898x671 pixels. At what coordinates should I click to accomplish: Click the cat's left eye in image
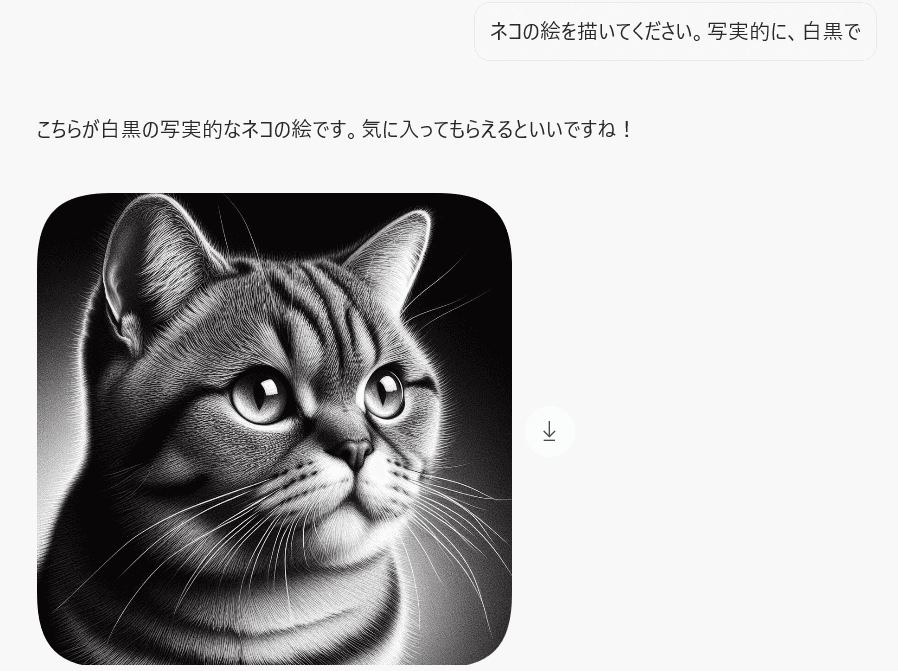pos(259,396)
